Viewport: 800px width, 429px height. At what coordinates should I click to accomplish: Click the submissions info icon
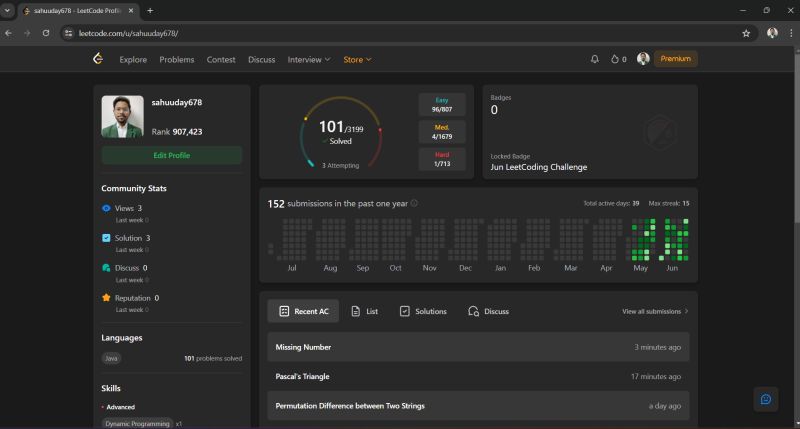point(414,204)
